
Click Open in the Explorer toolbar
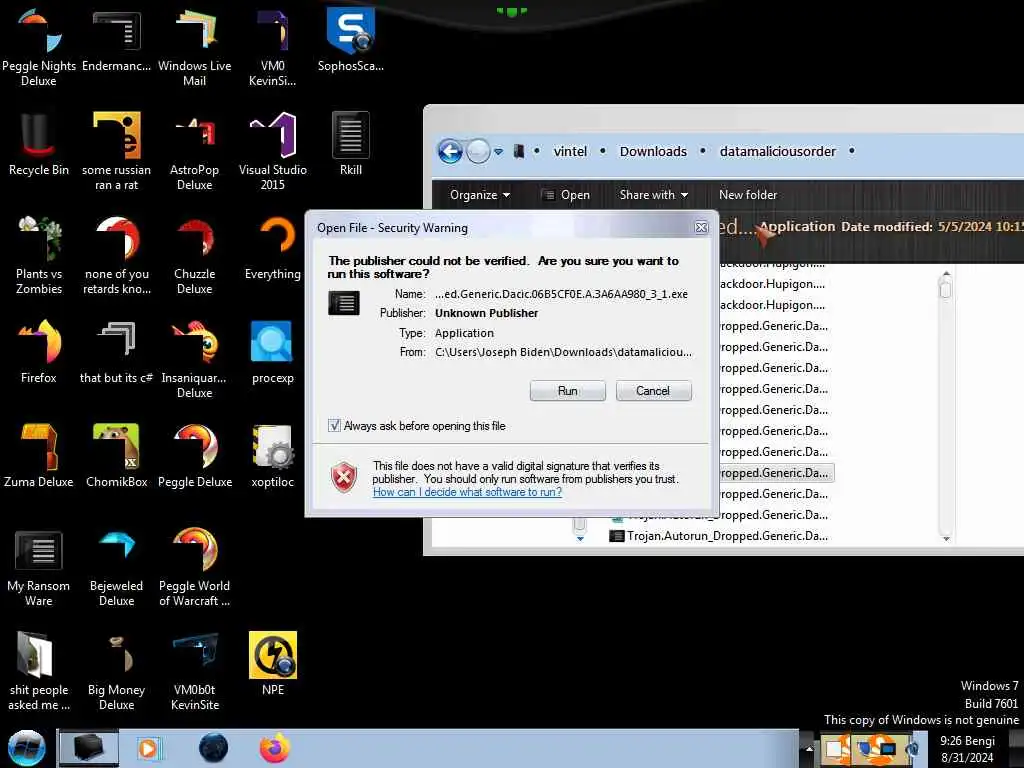click(x=566, y=195)
